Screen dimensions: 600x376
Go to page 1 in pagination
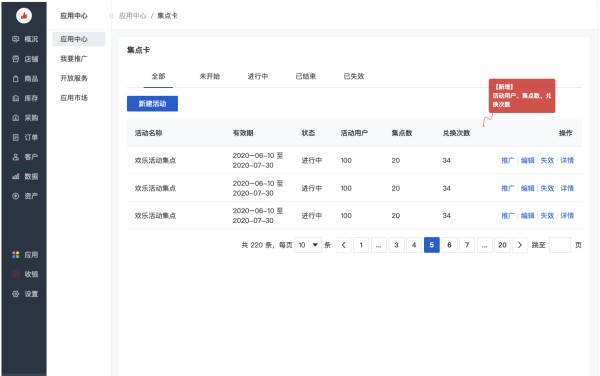pyautogui.click(x=361, y=245)
